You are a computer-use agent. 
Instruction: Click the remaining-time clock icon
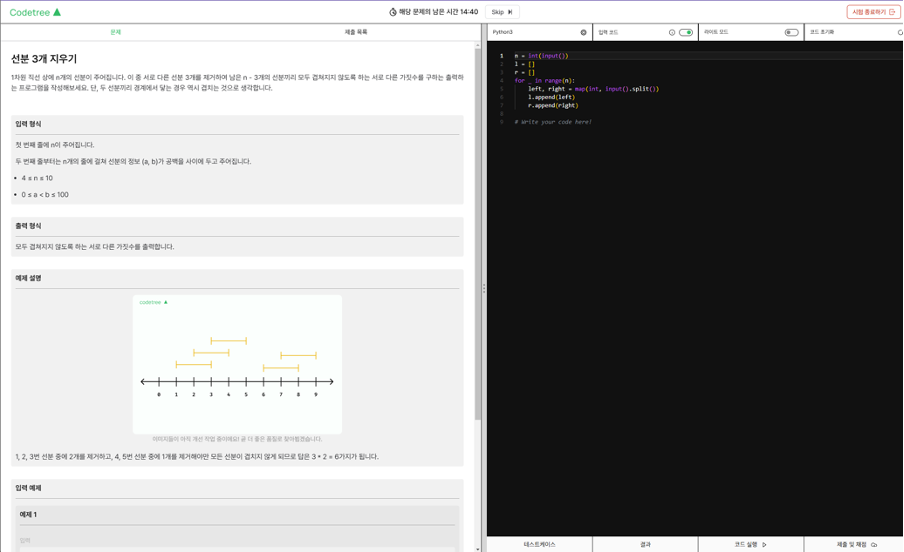tap(393, 12)
